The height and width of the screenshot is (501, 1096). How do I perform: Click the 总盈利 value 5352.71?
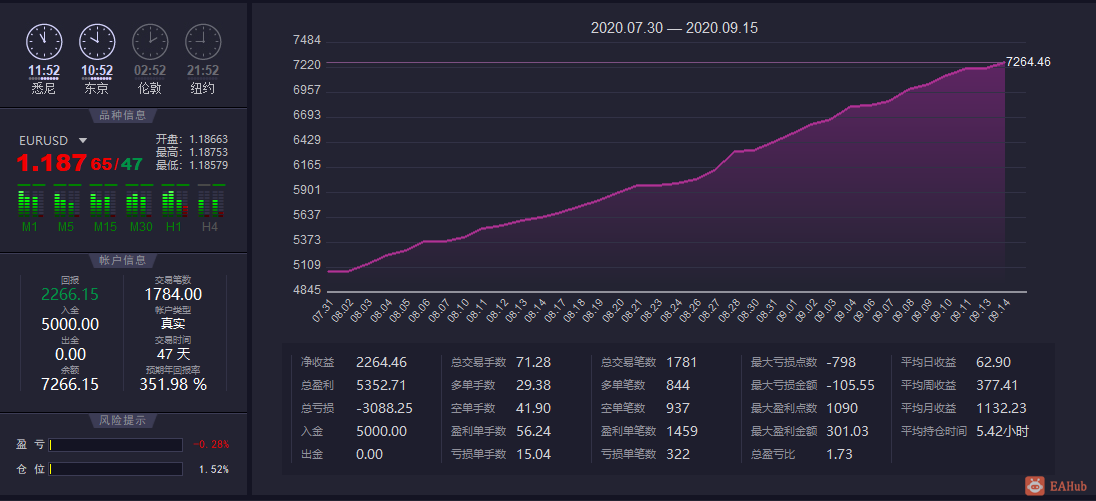381,385
